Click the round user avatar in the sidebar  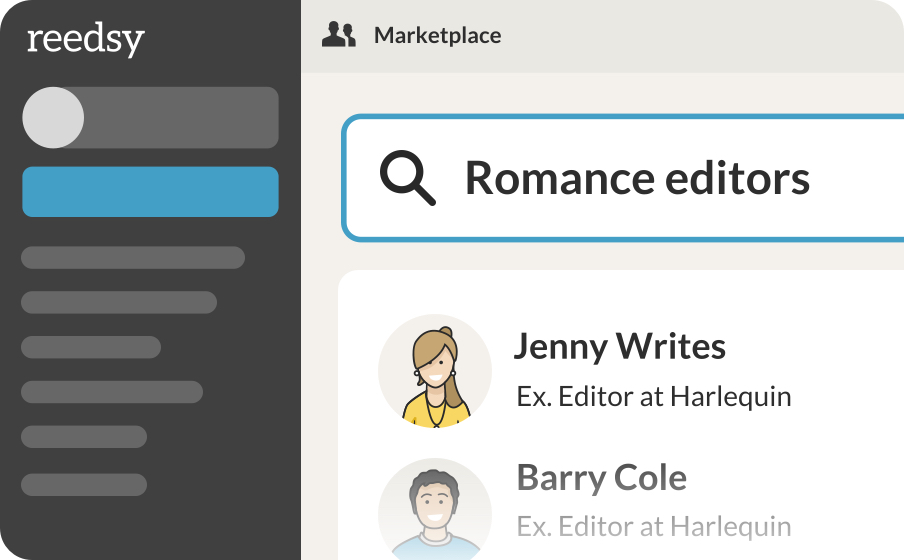pos(53,118)
